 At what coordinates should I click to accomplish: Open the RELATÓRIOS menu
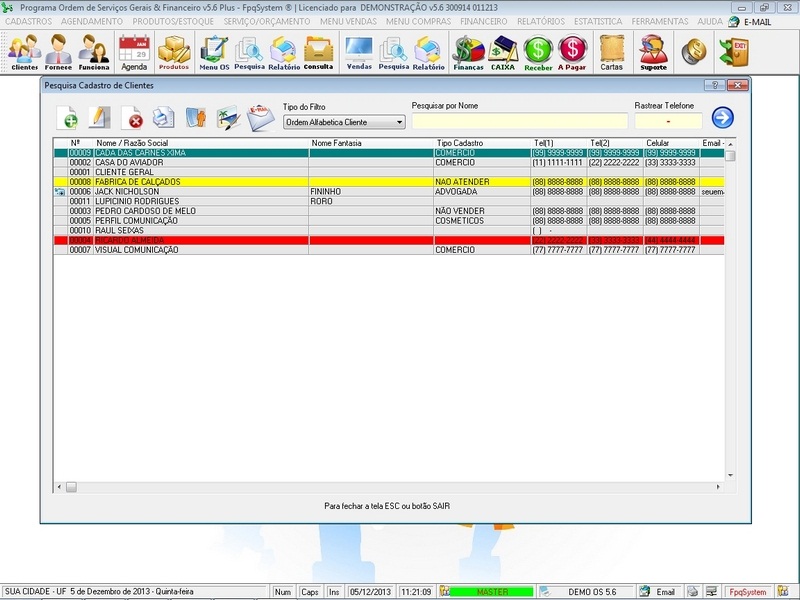pyautogui.click(x=541, y=21)
